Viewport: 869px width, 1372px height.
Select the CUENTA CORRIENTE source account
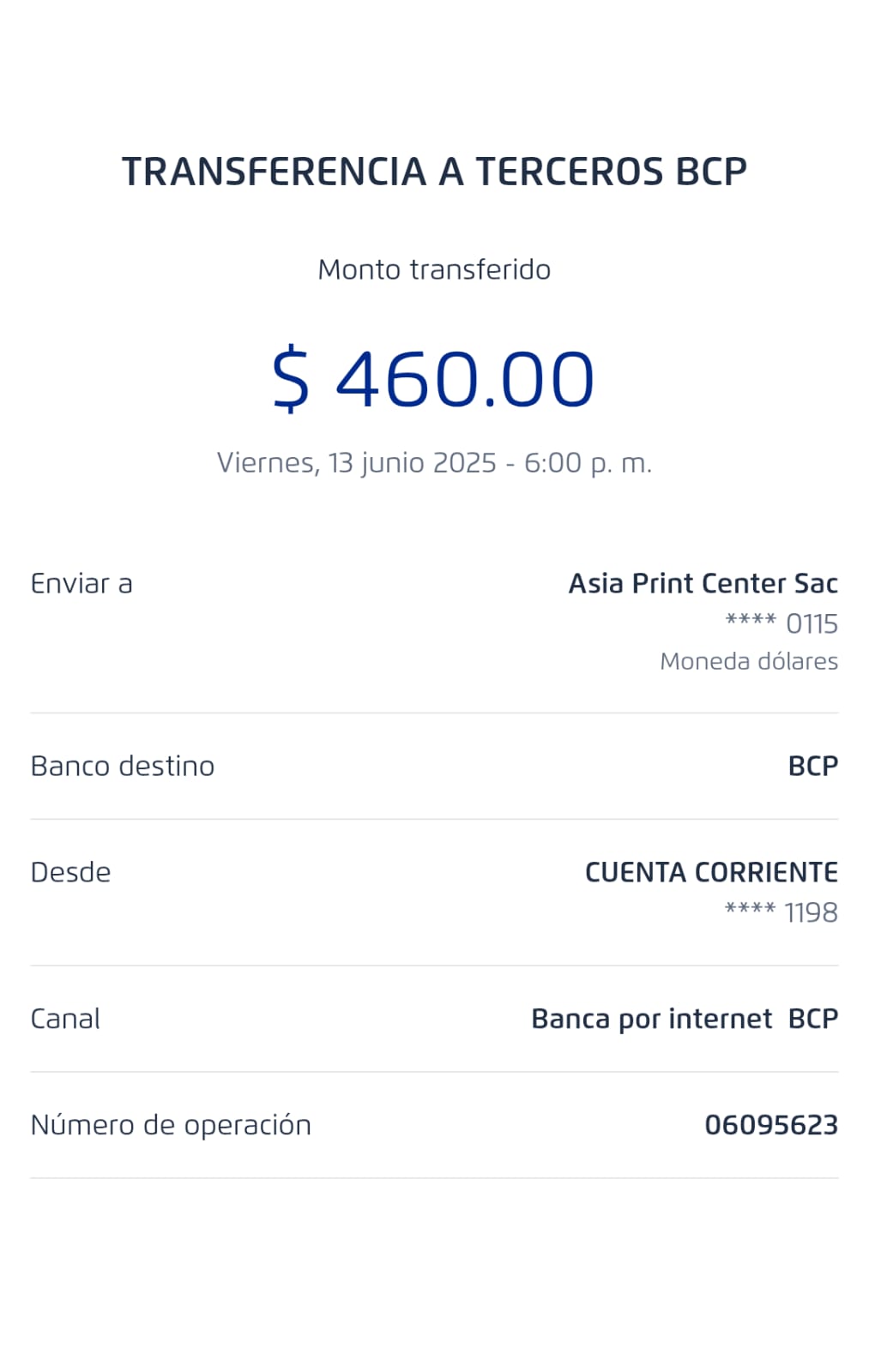click(711, 872)
